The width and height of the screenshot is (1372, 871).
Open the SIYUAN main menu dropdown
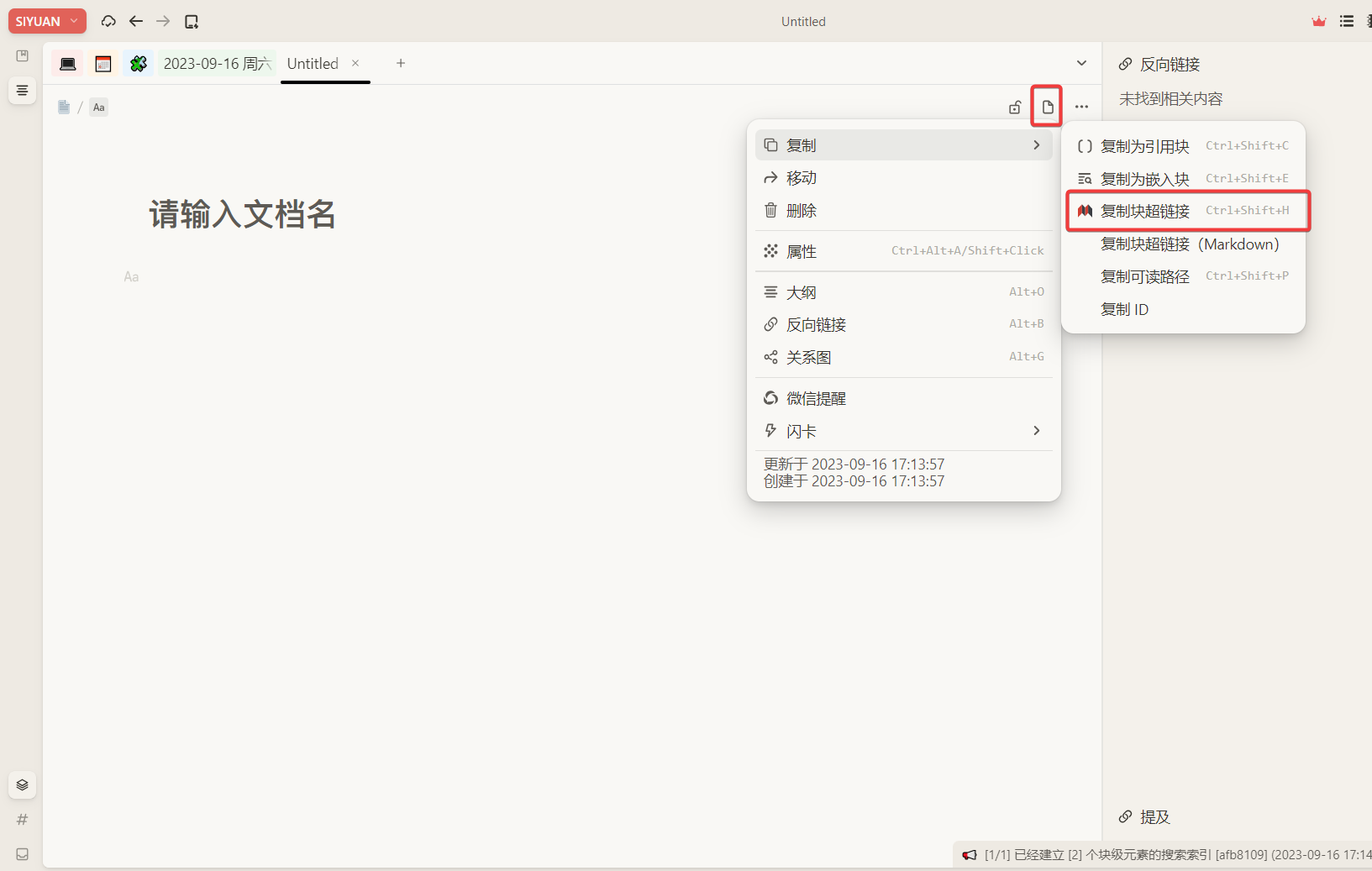tap(47, 21)
